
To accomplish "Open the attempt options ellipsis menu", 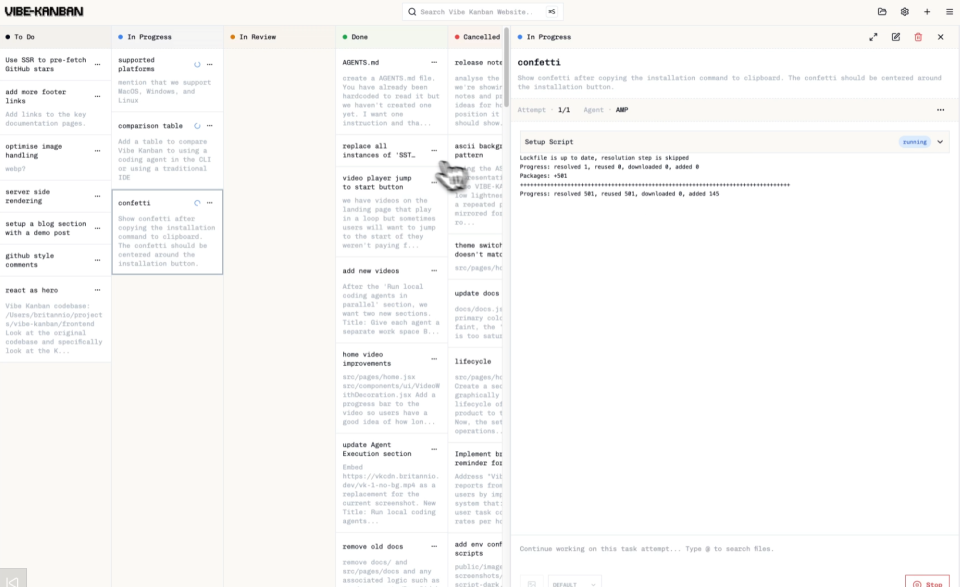I will [x=940, y=110].
